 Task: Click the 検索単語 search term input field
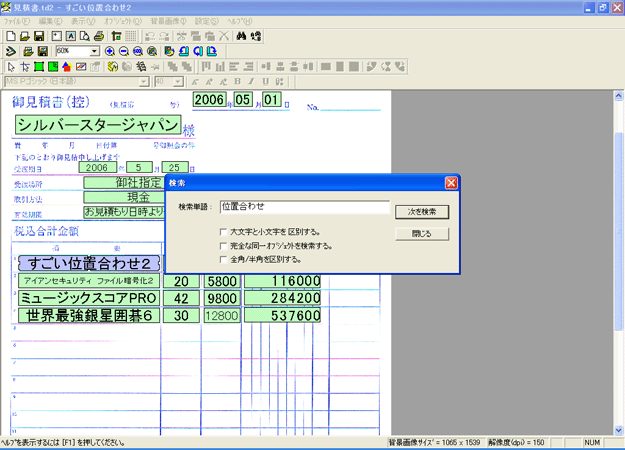point(305,207)
